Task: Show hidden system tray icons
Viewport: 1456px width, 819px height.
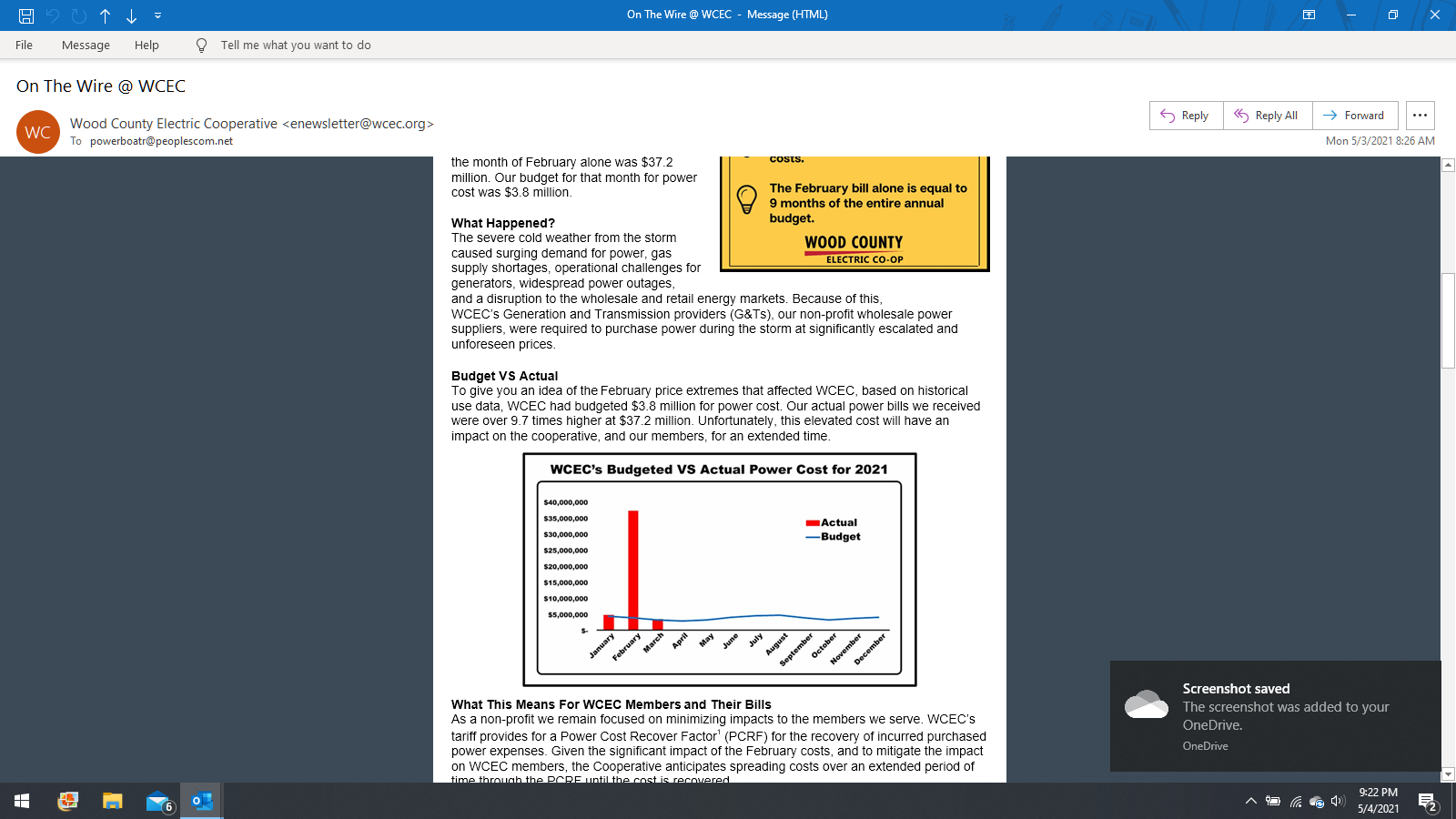Action: [1250, 801]
